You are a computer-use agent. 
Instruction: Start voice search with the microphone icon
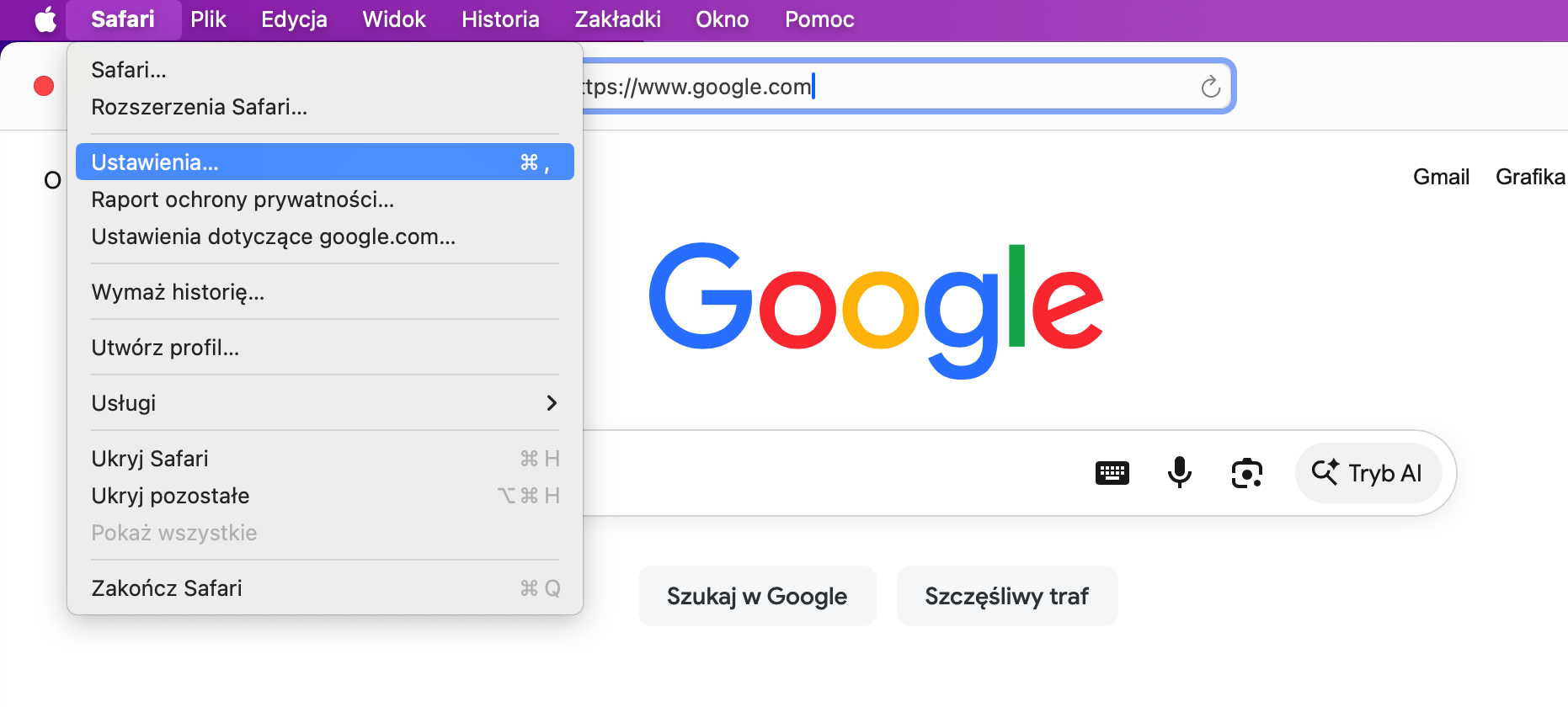click(1180, 472)
